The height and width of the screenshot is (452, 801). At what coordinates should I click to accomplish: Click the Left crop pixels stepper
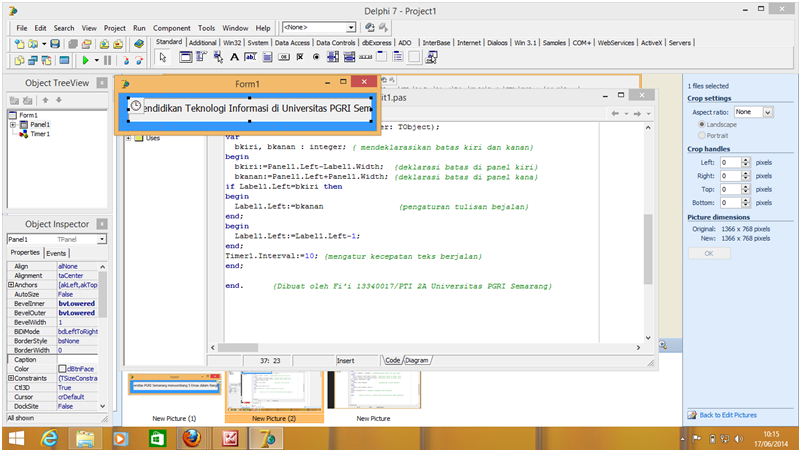[x=745, y=162]
